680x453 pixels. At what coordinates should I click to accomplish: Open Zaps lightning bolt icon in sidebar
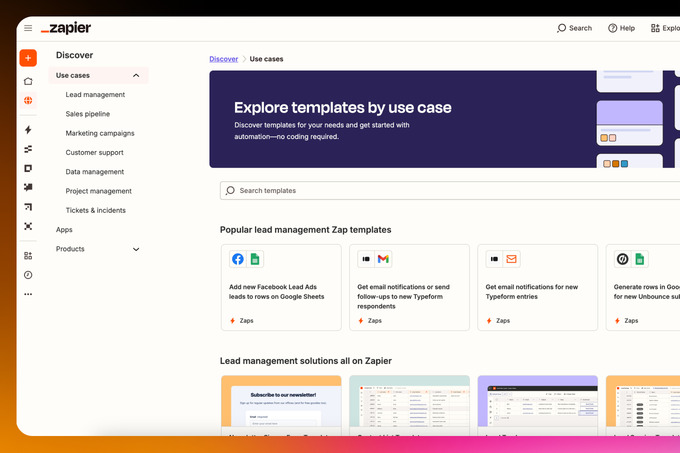(28, 130)
